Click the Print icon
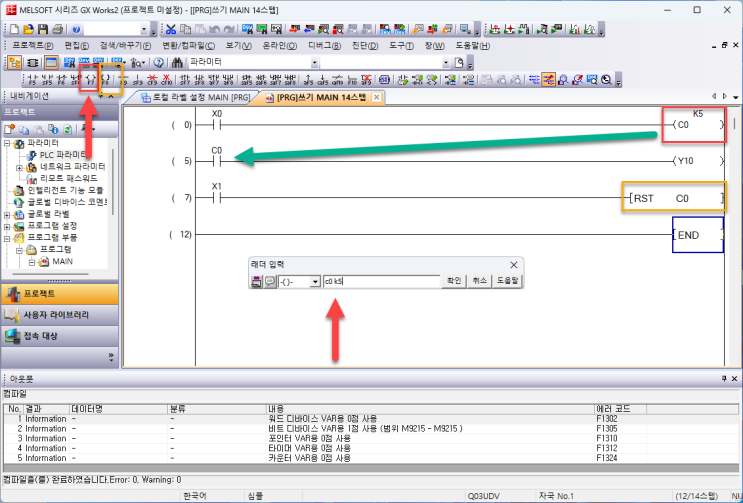 point(57,29)
